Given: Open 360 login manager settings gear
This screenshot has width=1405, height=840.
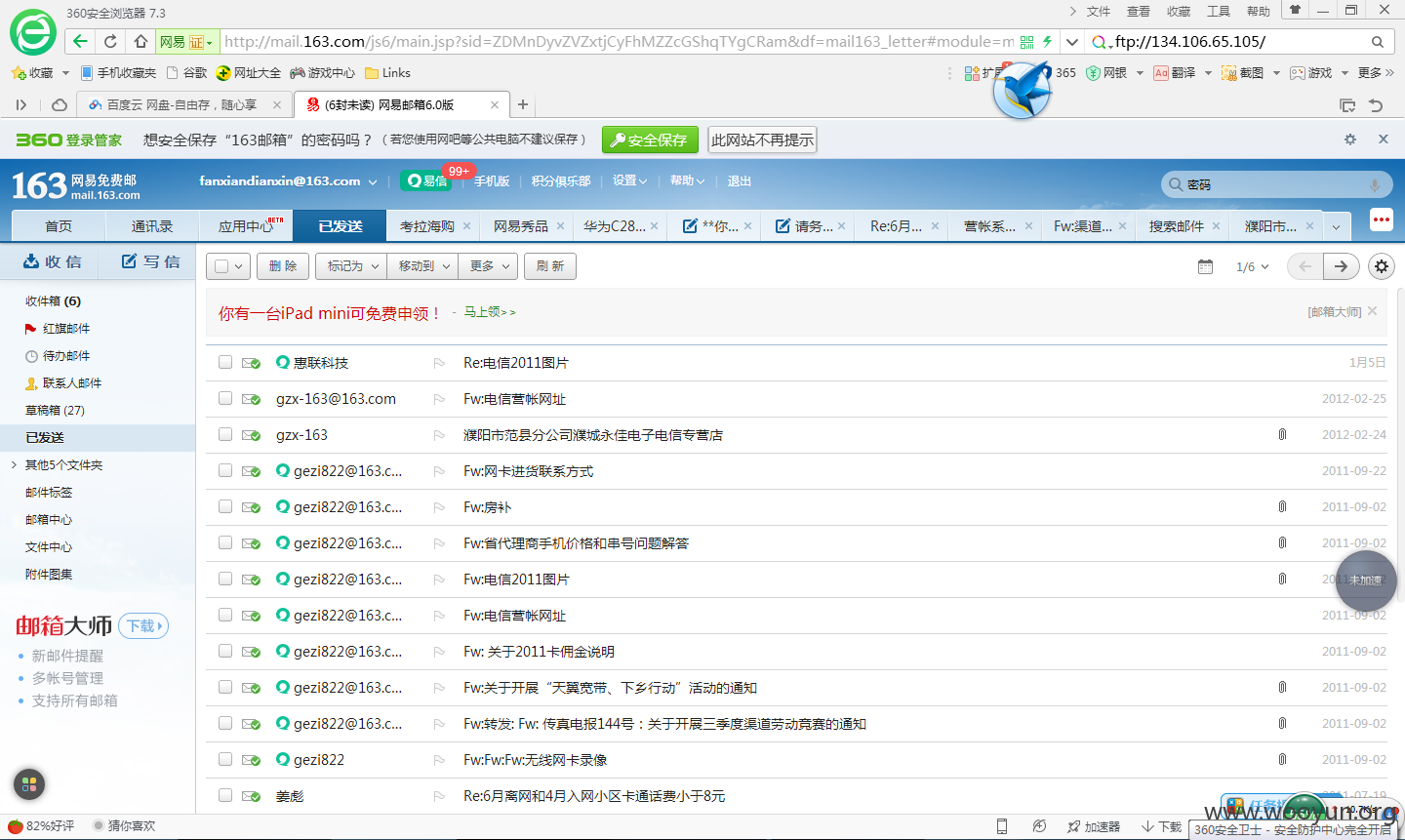Looking at the screenshot, I should 1350,140.
